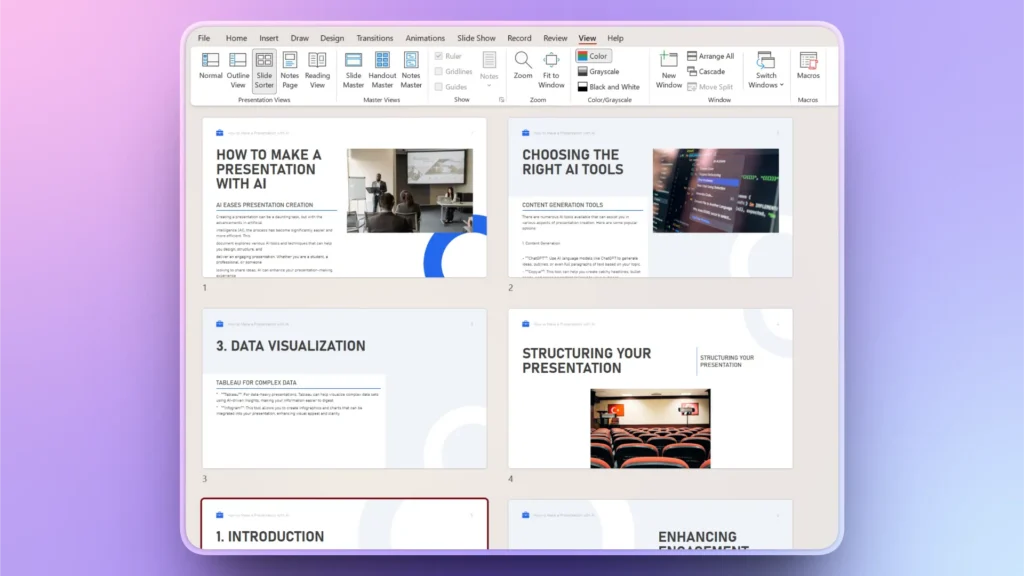The image size is (1024, 576).
Task: Click the Master Views group label
Action: 381,100
